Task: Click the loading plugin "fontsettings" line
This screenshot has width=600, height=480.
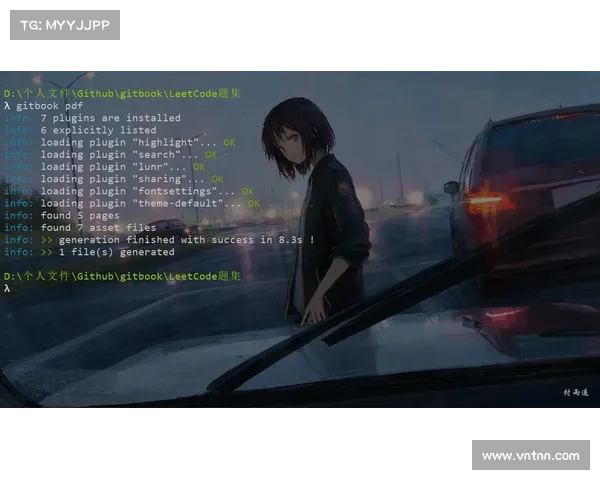Action: click(x=140, y=191)
